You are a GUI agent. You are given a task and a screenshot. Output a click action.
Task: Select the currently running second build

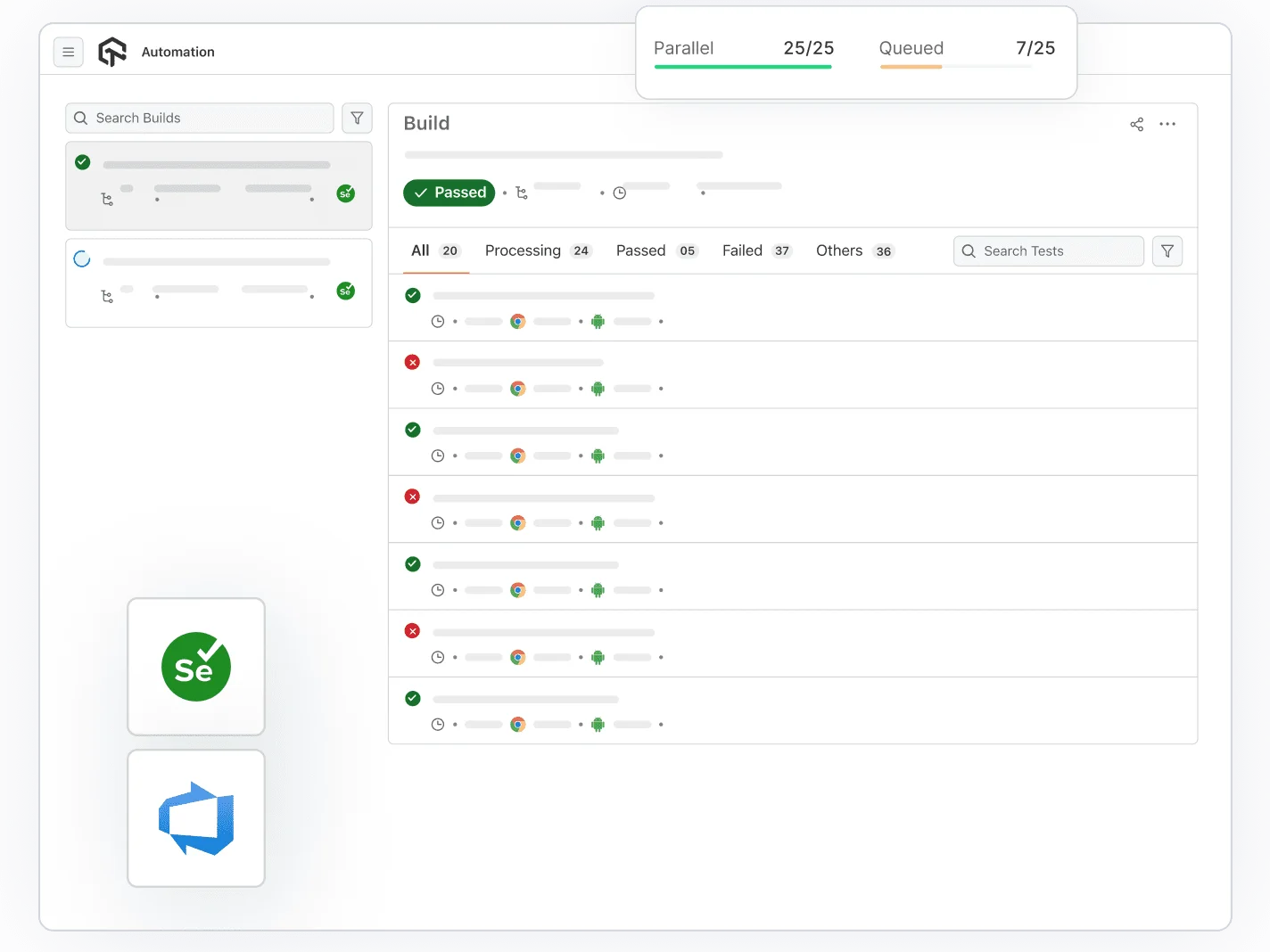coord(219,283)
